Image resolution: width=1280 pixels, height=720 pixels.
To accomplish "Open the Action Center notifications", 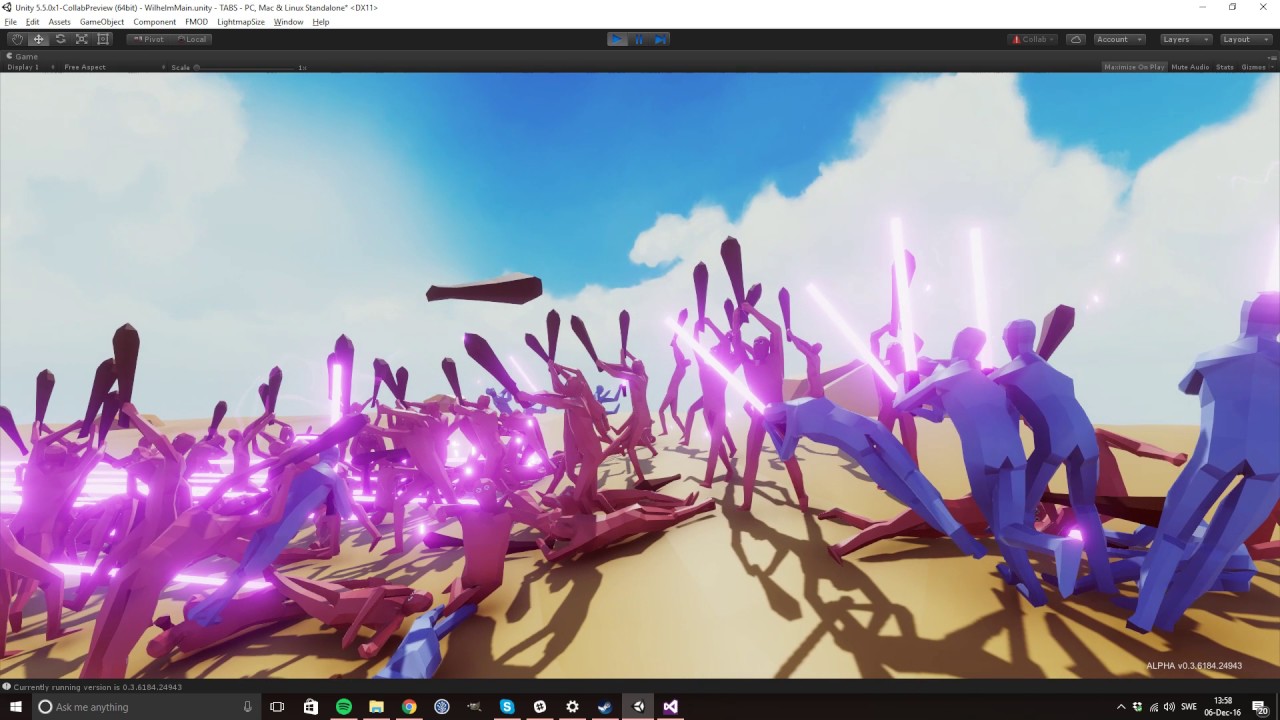I will [1260, 707].
